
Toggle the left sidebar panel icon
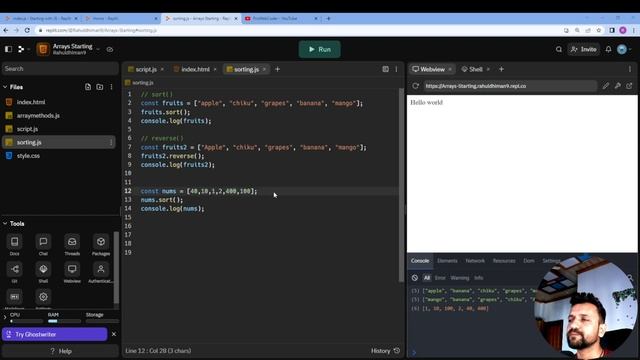pos(8,49)
